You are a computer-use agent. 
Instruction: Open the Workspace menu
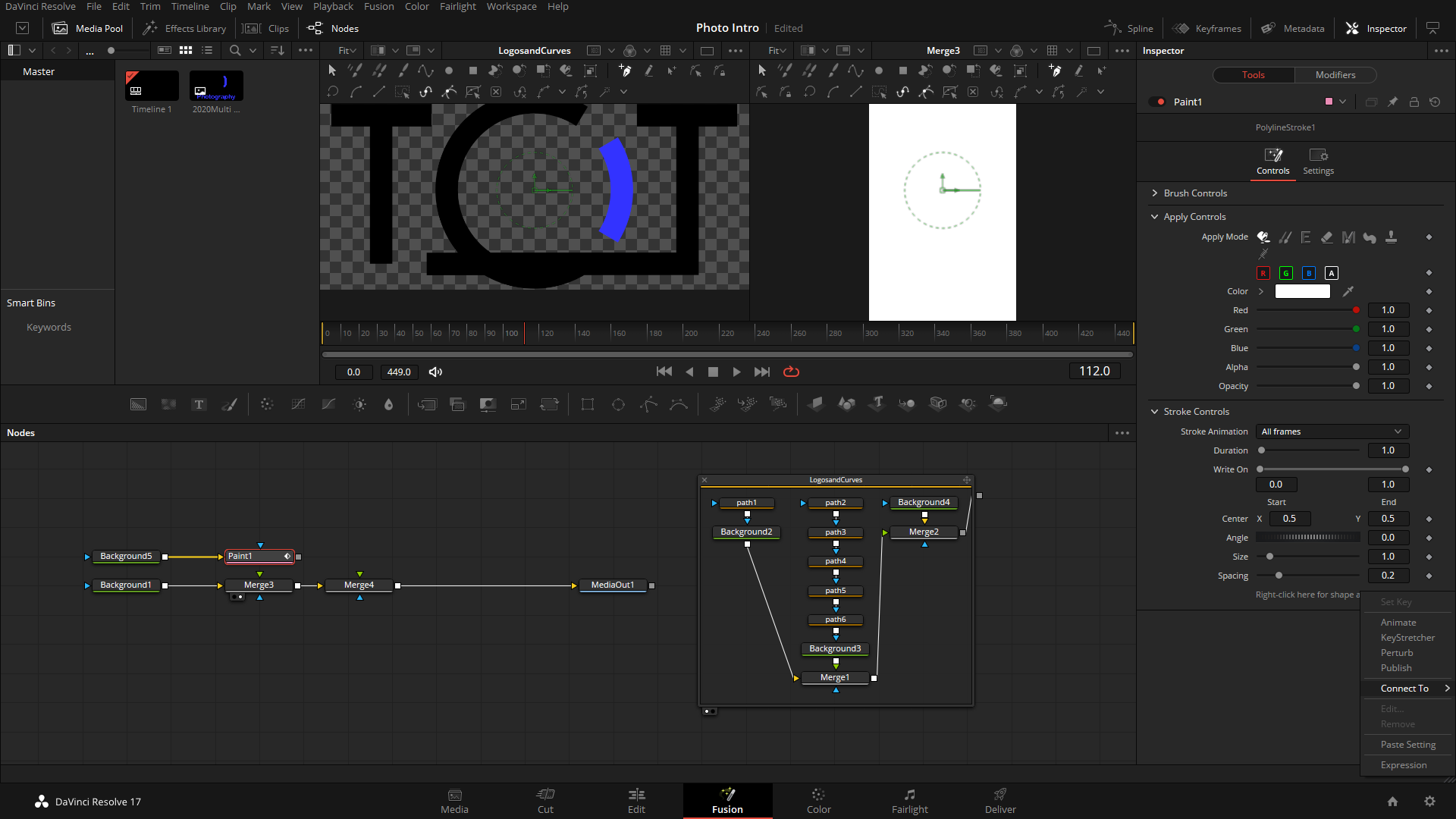[511, 7]
